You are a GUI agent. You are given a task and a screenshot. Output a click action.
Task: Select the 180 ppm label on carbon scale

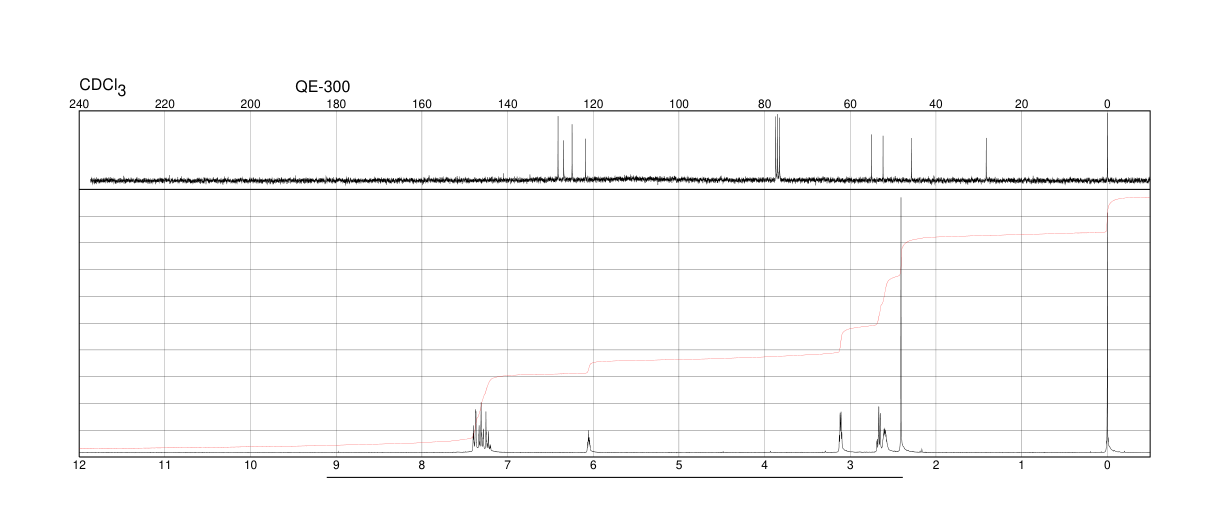point(336,104)
